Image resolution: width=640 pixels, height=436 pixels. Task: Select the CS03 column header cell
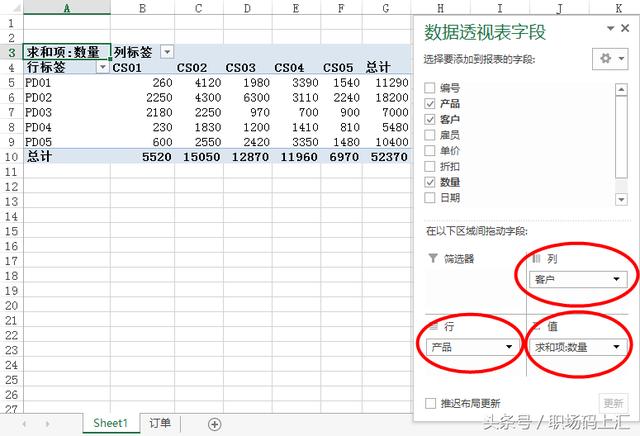(x=248, y=67)
